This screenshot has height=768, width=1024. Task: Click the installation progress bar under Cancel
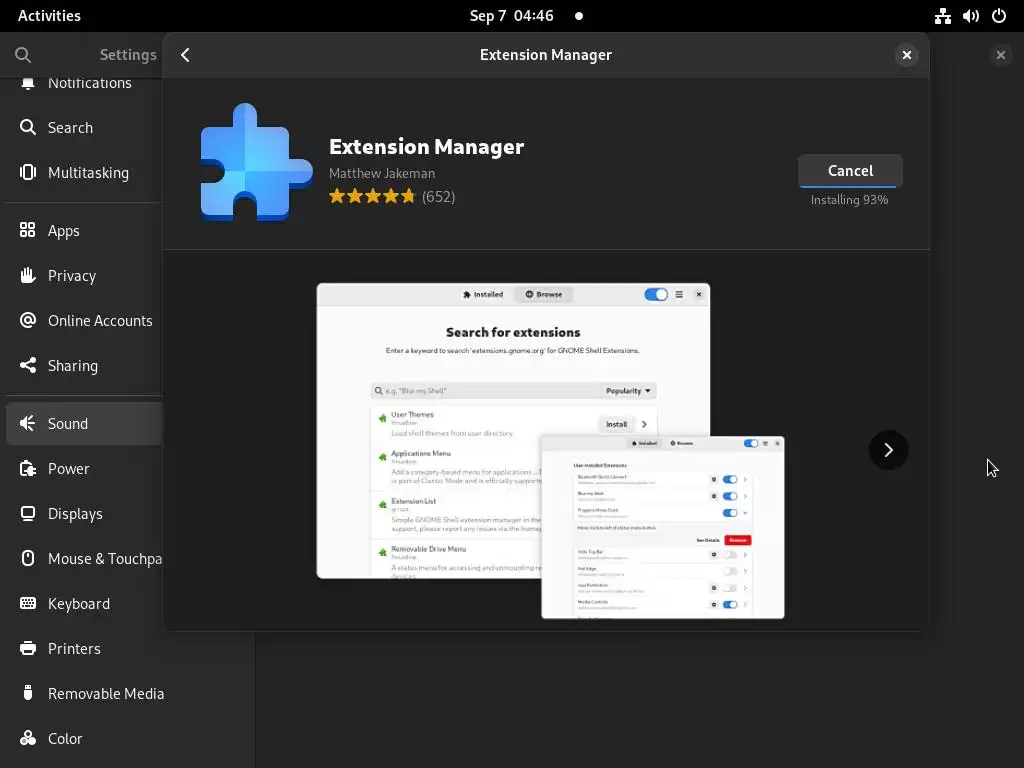point(850,186)
